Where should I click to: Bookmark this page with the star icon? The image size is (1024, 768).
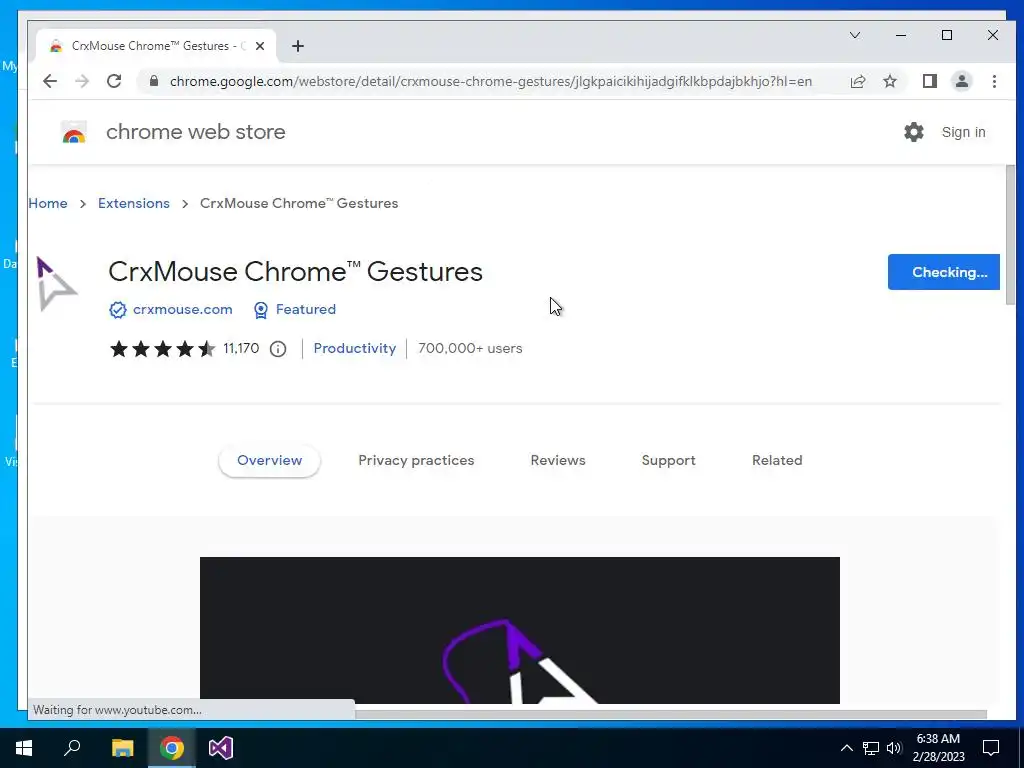[x=889, y=81]
